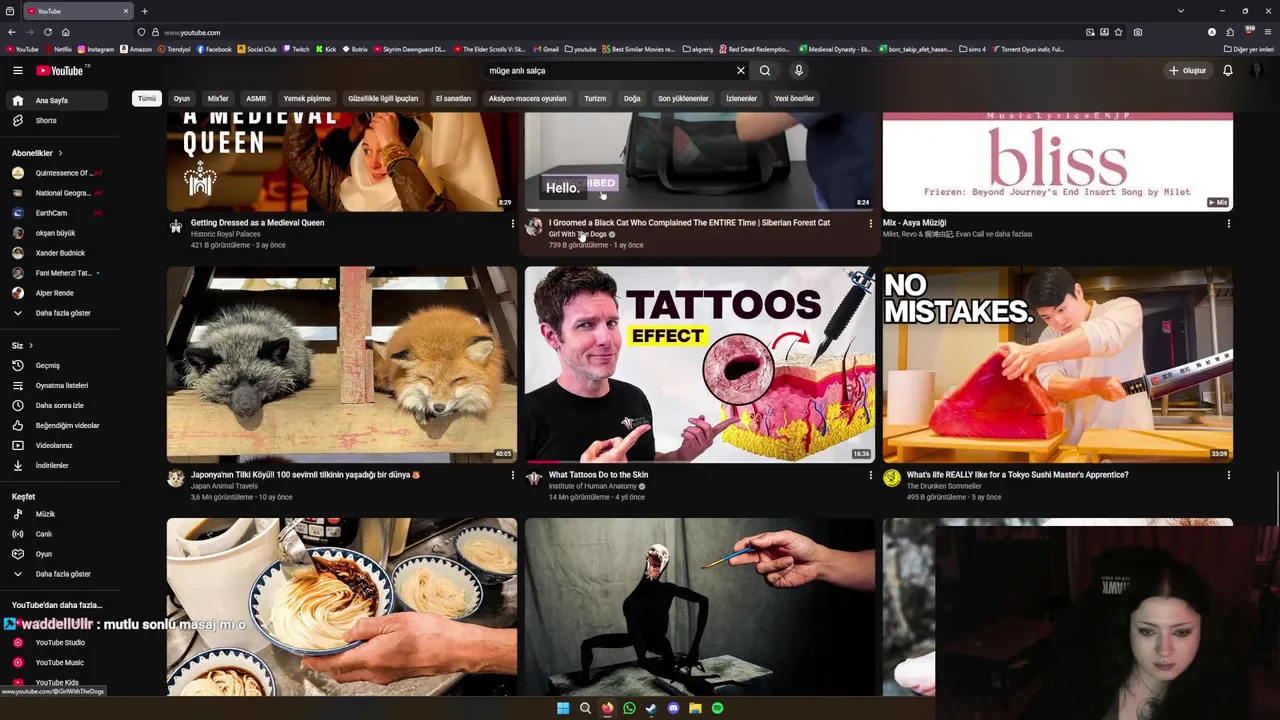The image size is (1280, 720).
Task: Expand Abonelikler section chevron
Action: click(60, 153)
